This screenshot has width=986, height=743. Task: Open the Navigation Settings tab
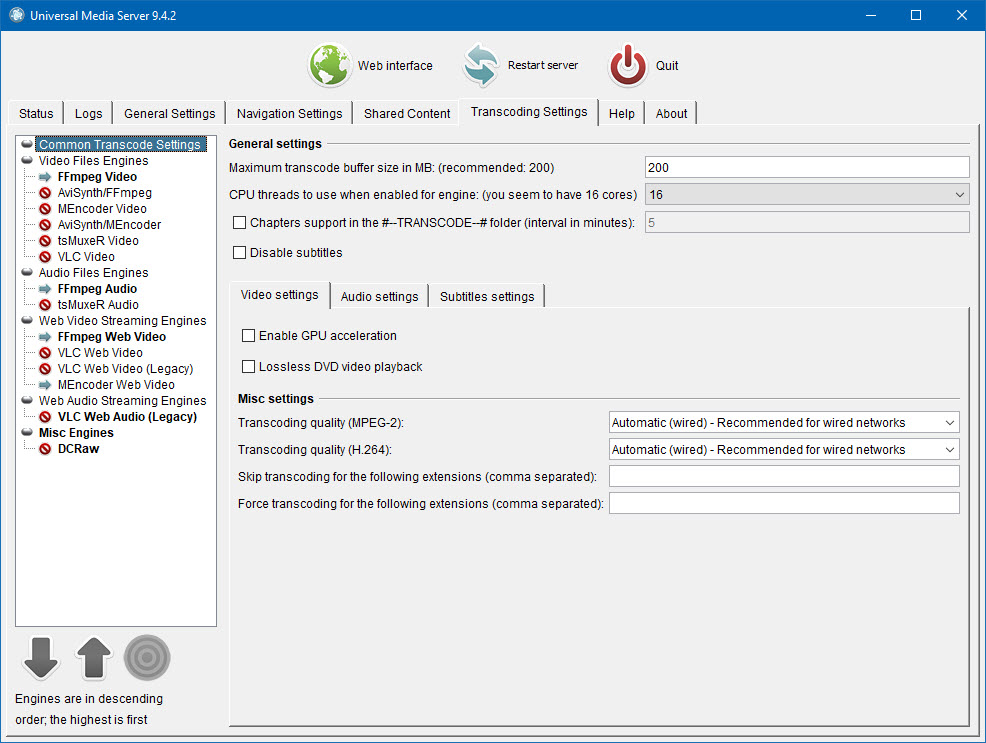coord(289,113)
